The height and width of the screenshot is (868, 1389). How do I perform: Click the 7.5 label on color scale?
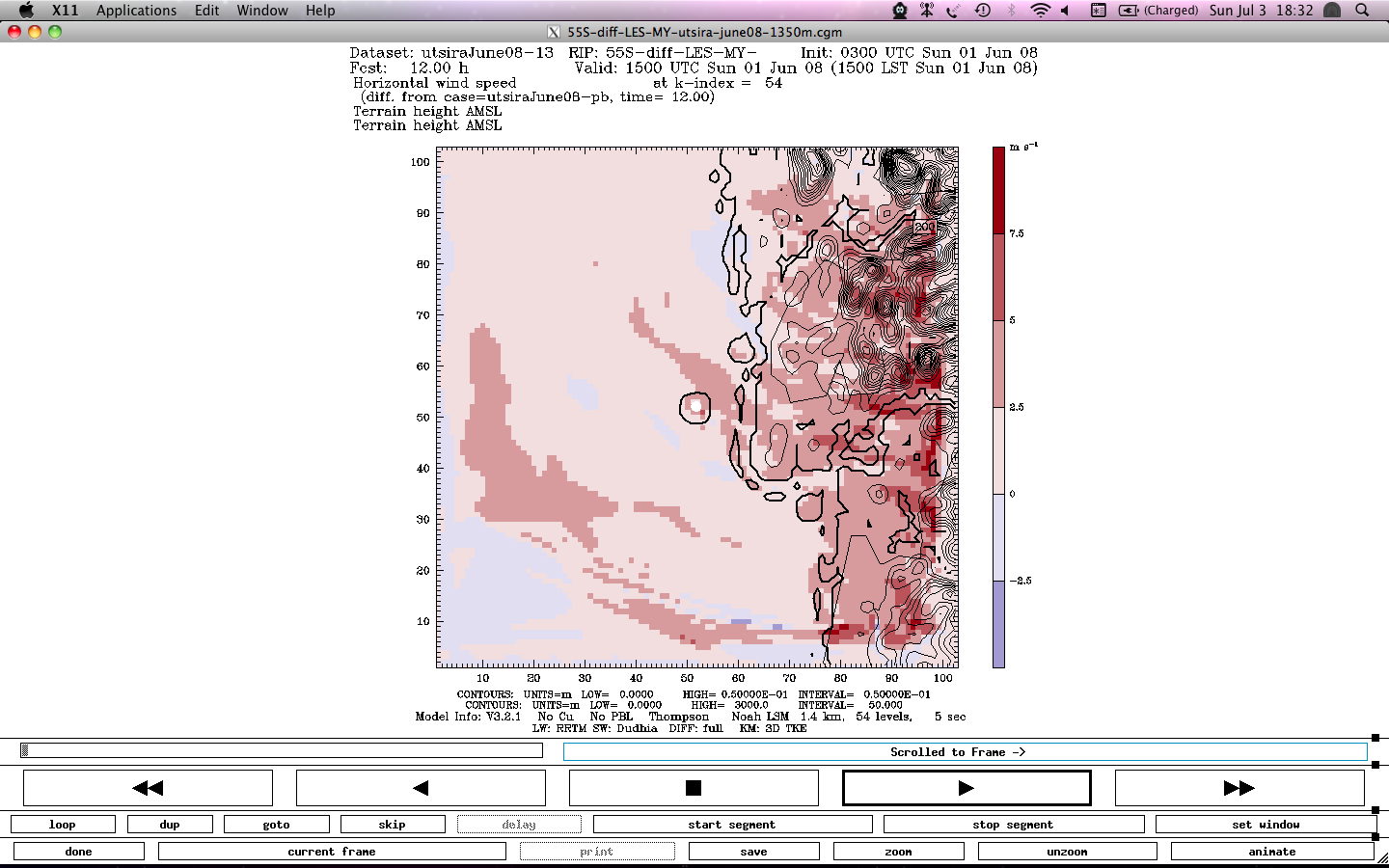click(x=1017, y=233)
